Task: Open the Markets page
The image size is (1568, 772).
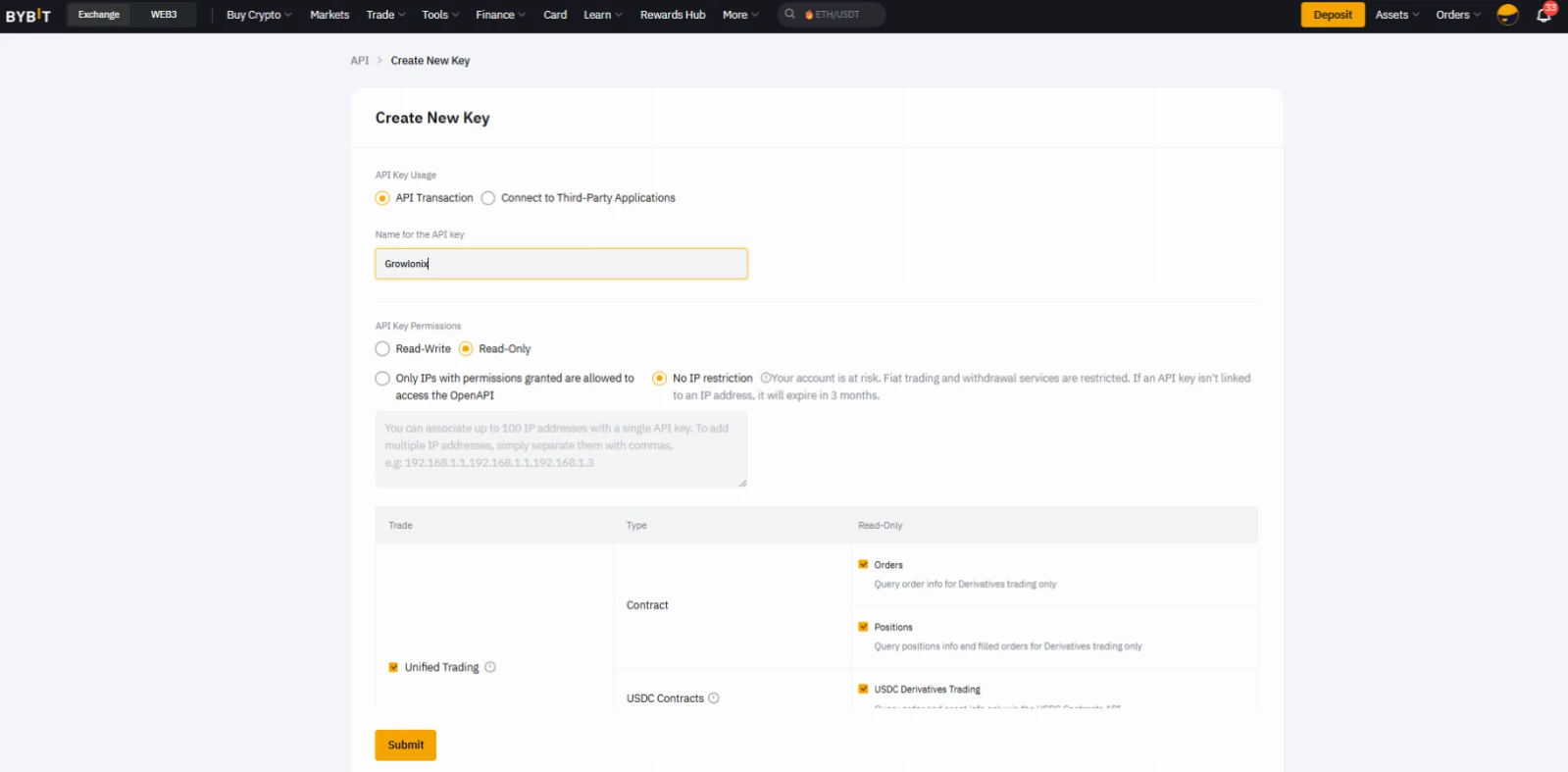Action: pyautogui.click(x=329, y=15)
